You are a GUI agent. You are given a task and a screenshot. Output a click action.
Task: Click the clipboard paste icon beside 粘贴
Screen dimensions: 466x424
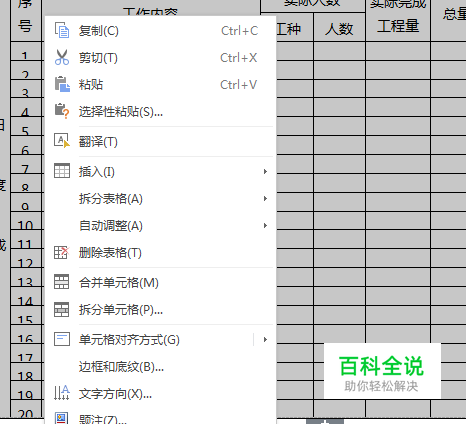tap(62, 84)
